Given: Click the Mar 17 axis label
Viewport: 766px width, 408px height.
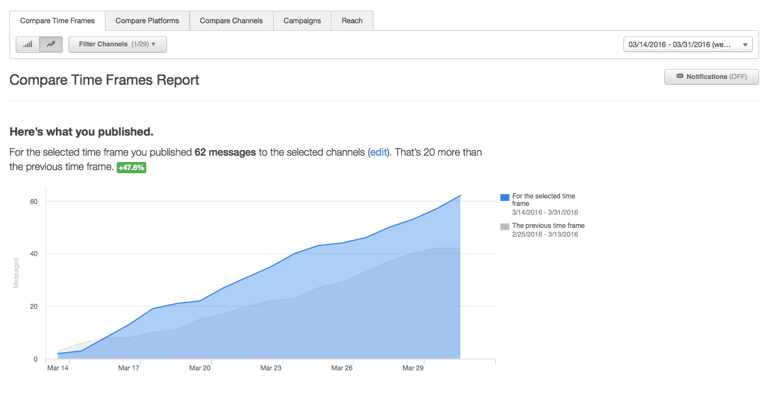Looking at the screenshot, I should pos(128,368).
